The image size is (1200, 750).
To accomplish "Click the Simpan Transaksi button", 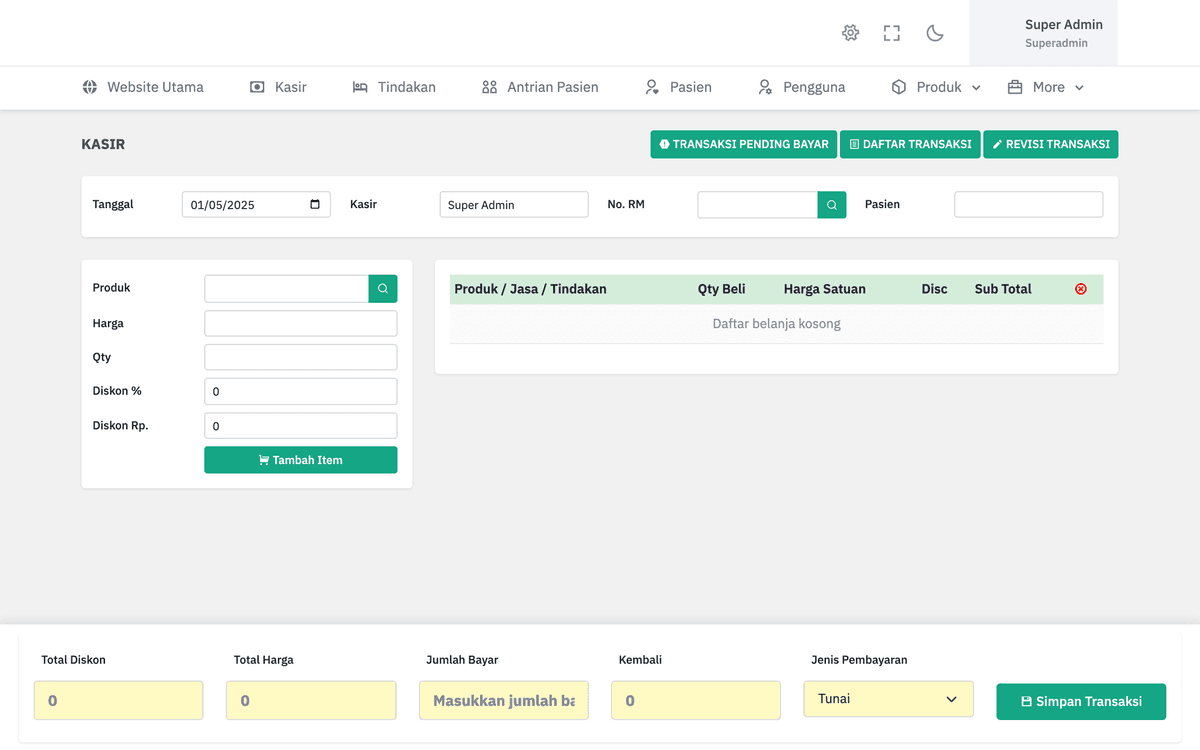I will pyautogui.click(x=1081, y=701).
